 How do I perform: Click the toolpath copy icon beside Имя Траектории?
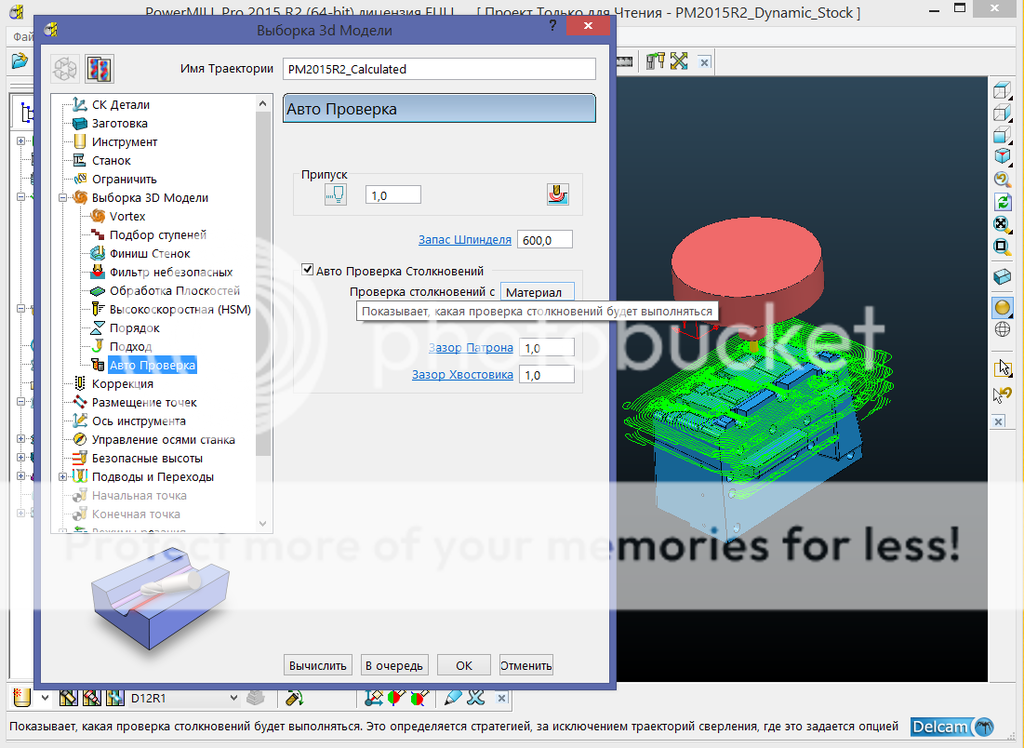tap(100, 69)
